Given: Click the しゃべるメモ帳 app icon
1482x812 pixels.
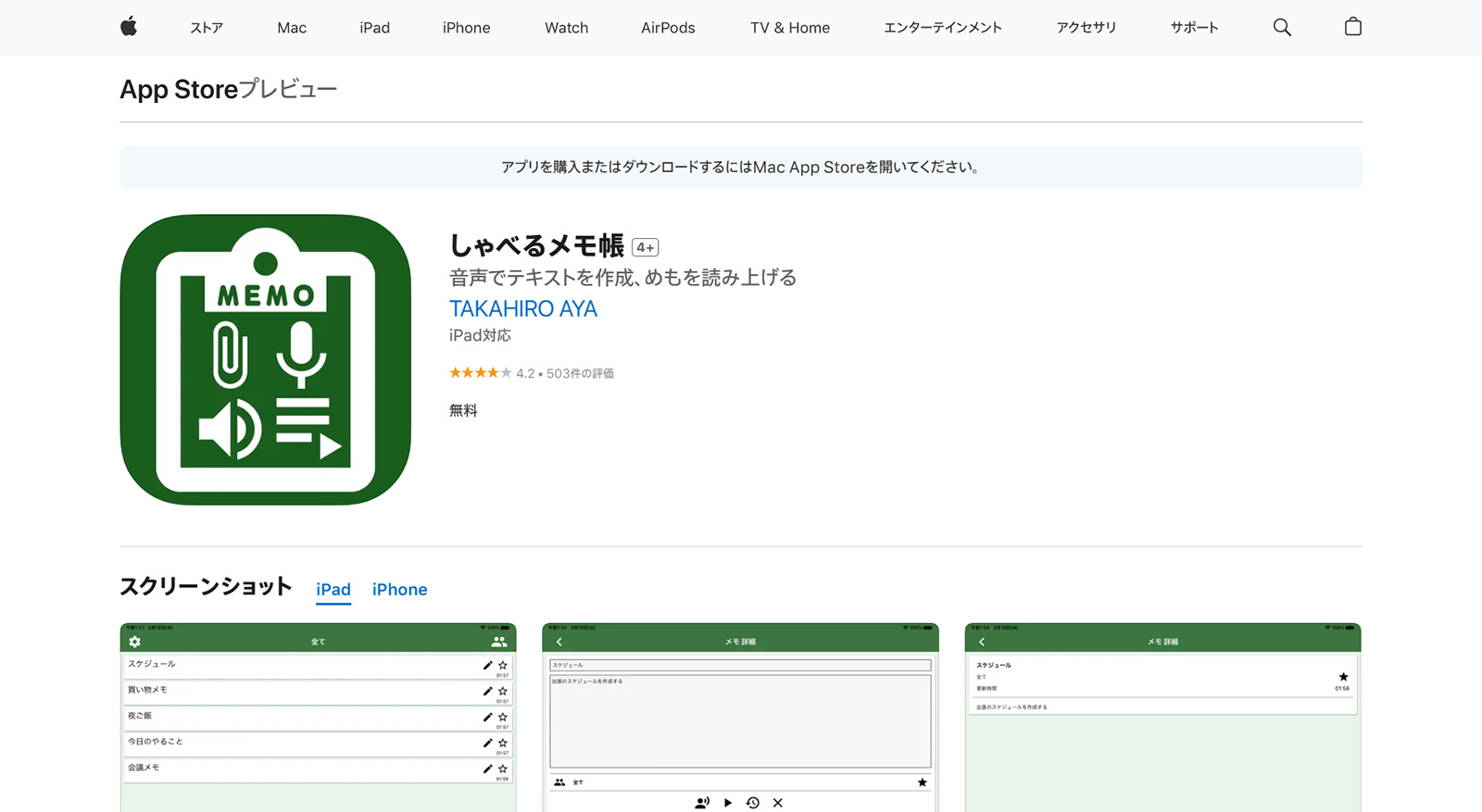Looking at the screenshot, I should tap(266, 359).
